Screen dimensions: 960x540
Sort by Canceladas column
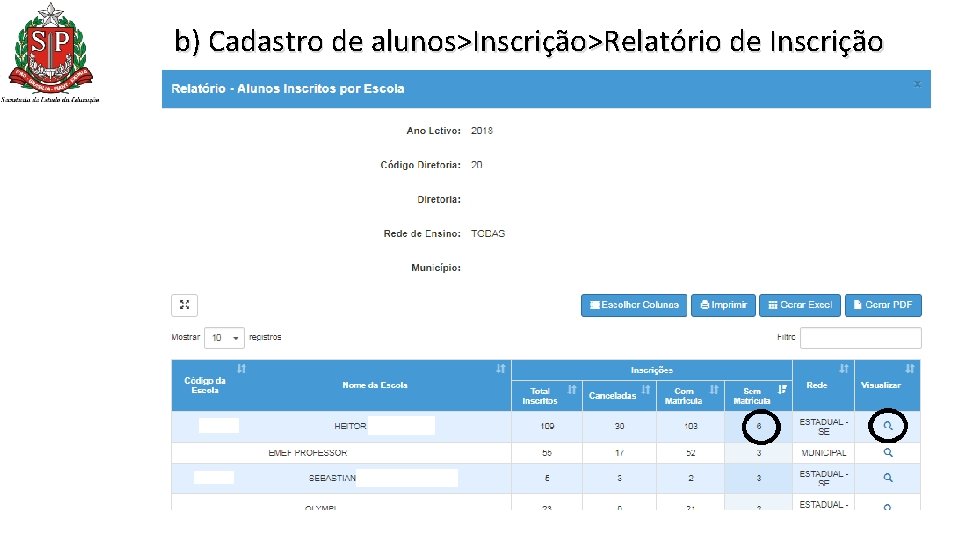pyautogui.click(x=645, y=389)
